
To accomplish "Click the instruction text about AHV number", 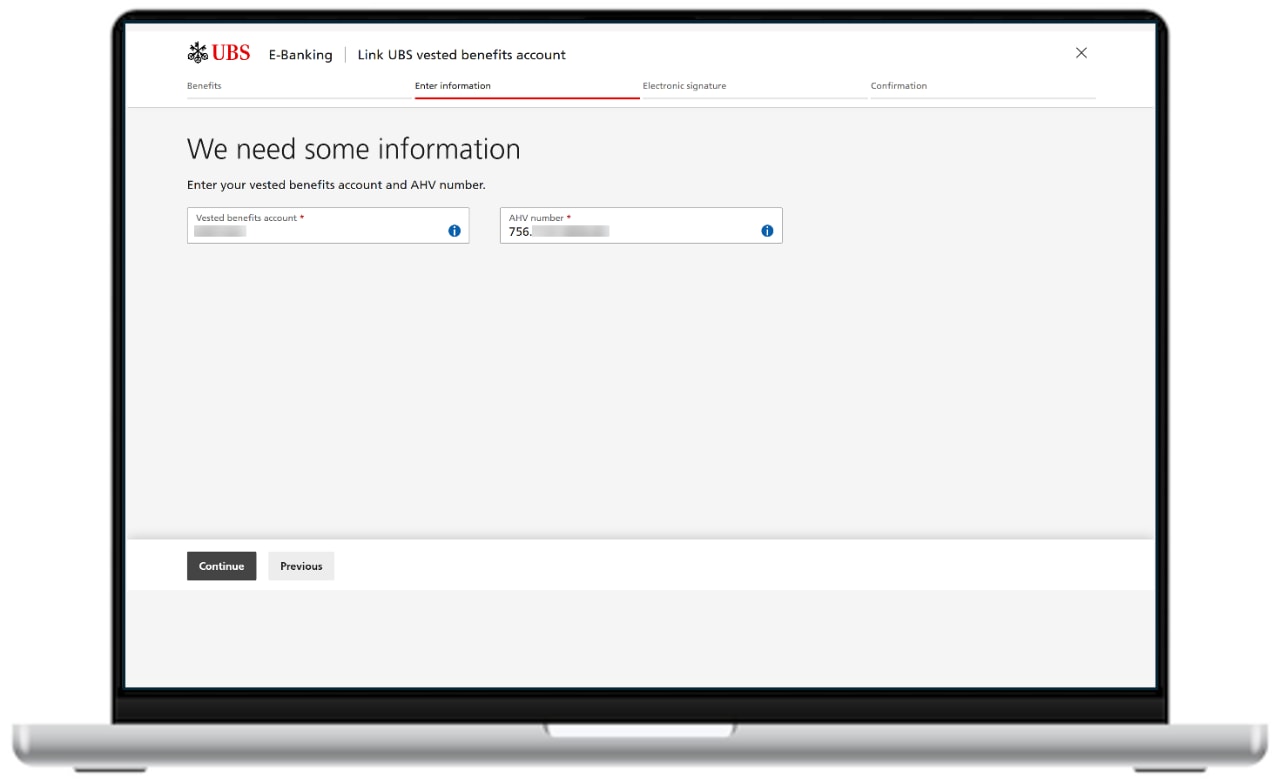I will (336, 185).
